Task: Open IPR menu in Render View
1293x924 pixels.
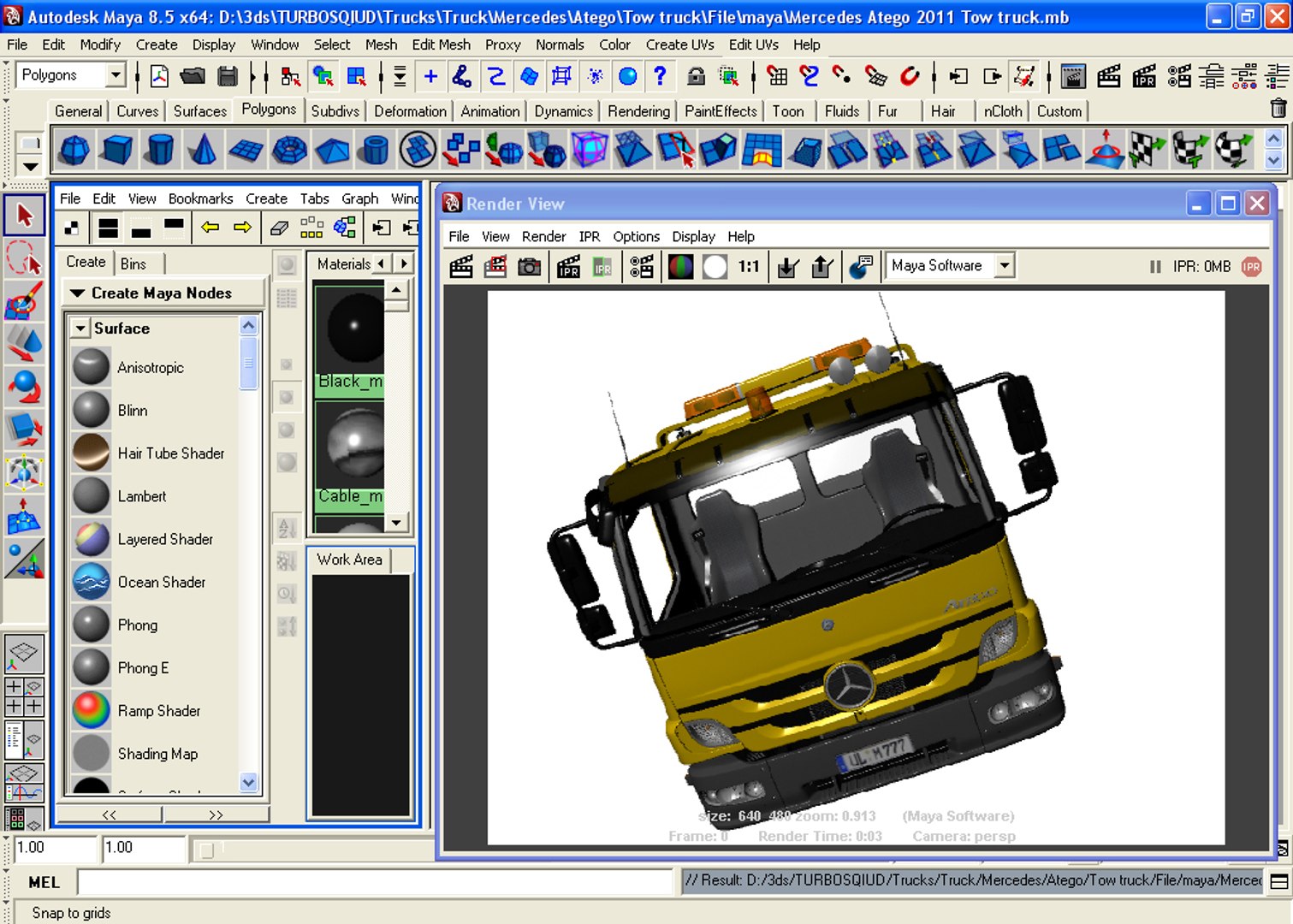Action: pos(589,236)
